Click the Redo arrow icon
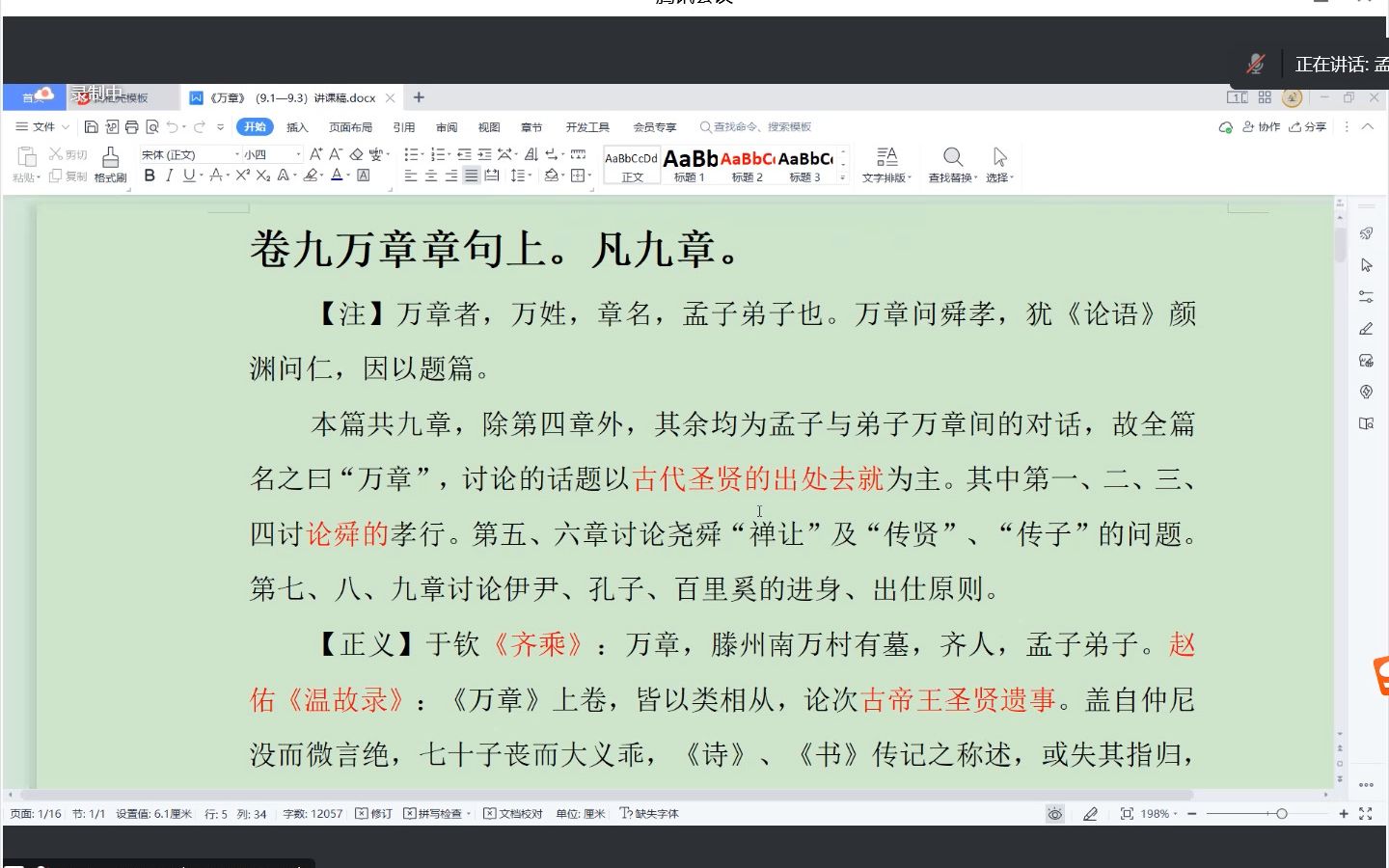 (x=199, y=126)
